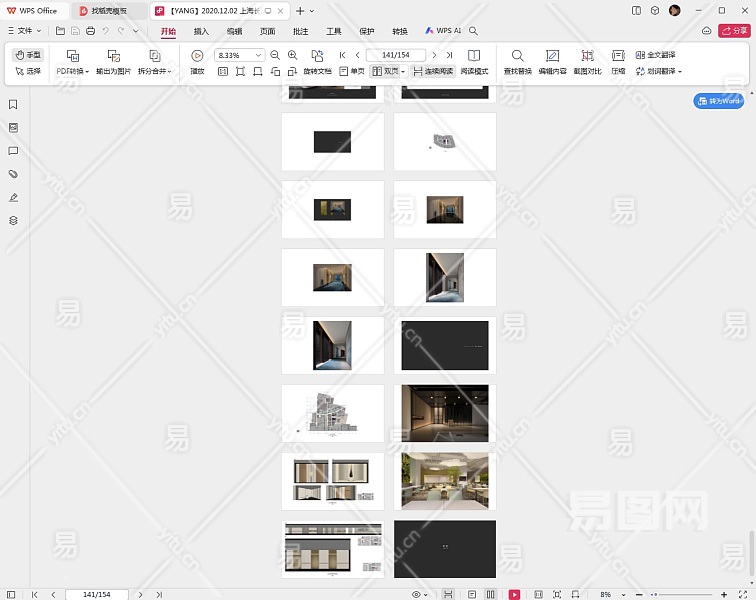The width and height of the screenshot is (756, 600).
Task: Open the attachments paperclip panel
Action: pyautogui.click(x=13, y=174)
